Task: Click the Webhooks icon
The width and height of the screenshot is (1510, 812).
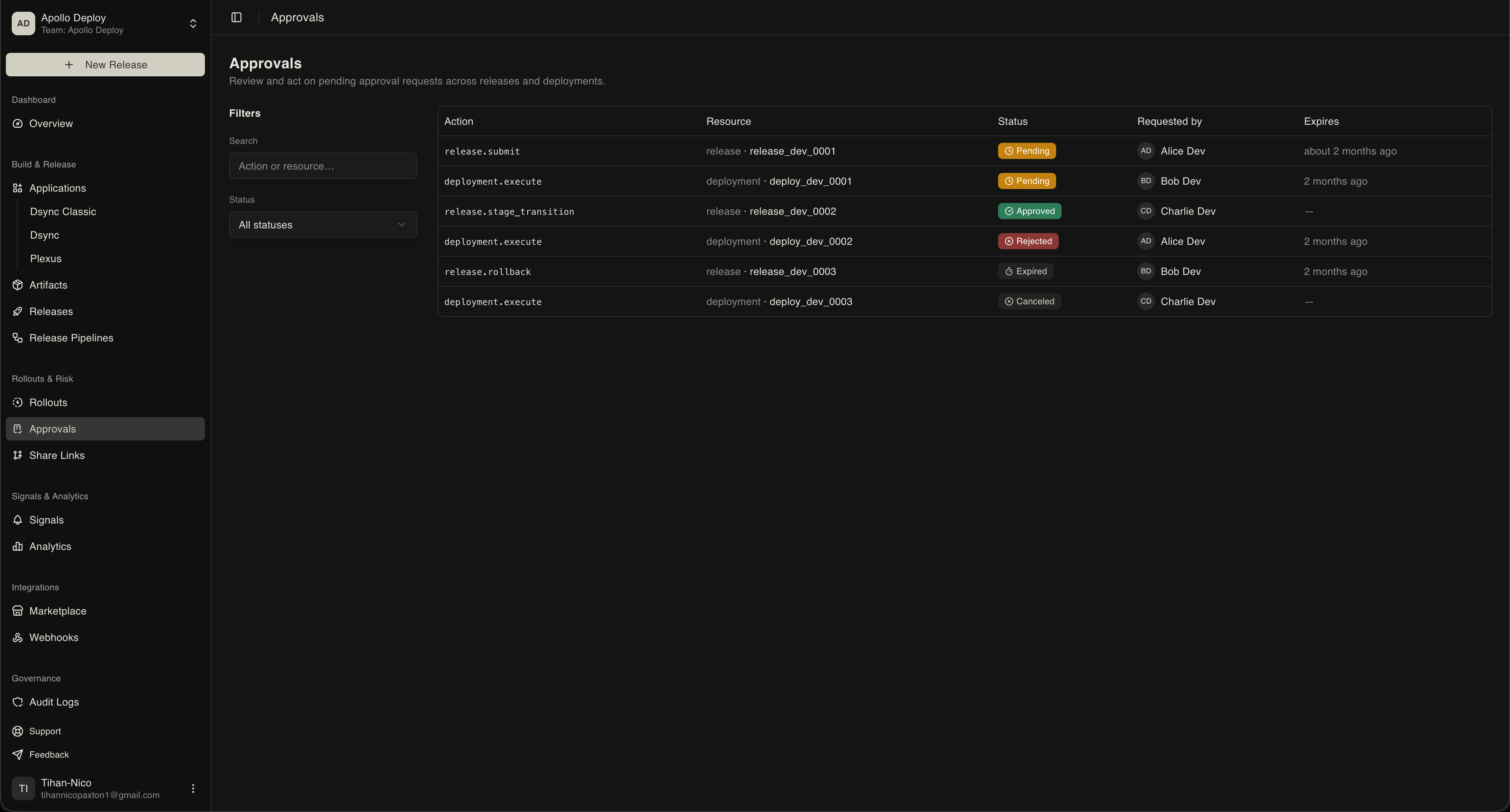Action: click(18, 637)
